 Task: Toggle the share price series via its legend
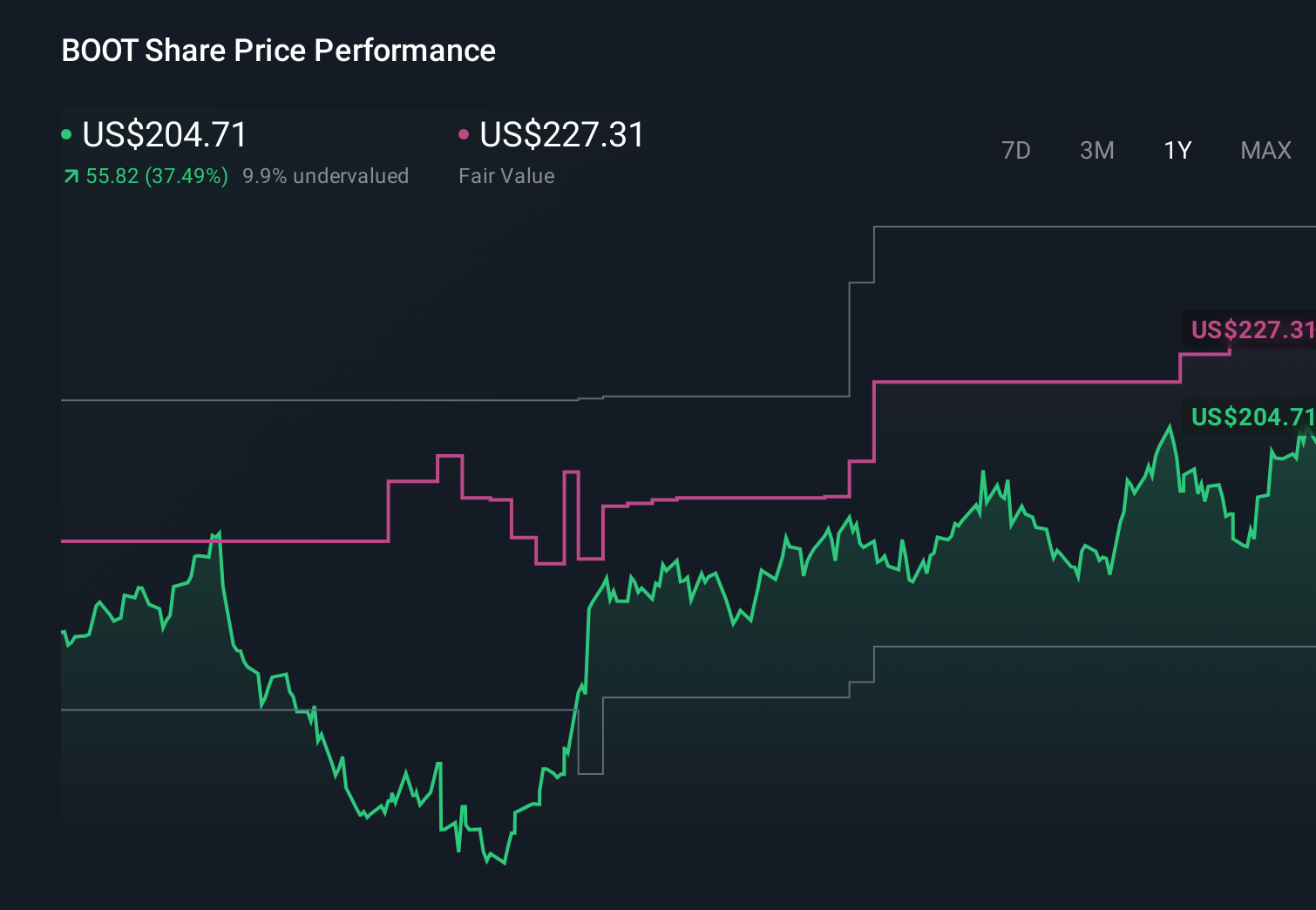[66, 133]
